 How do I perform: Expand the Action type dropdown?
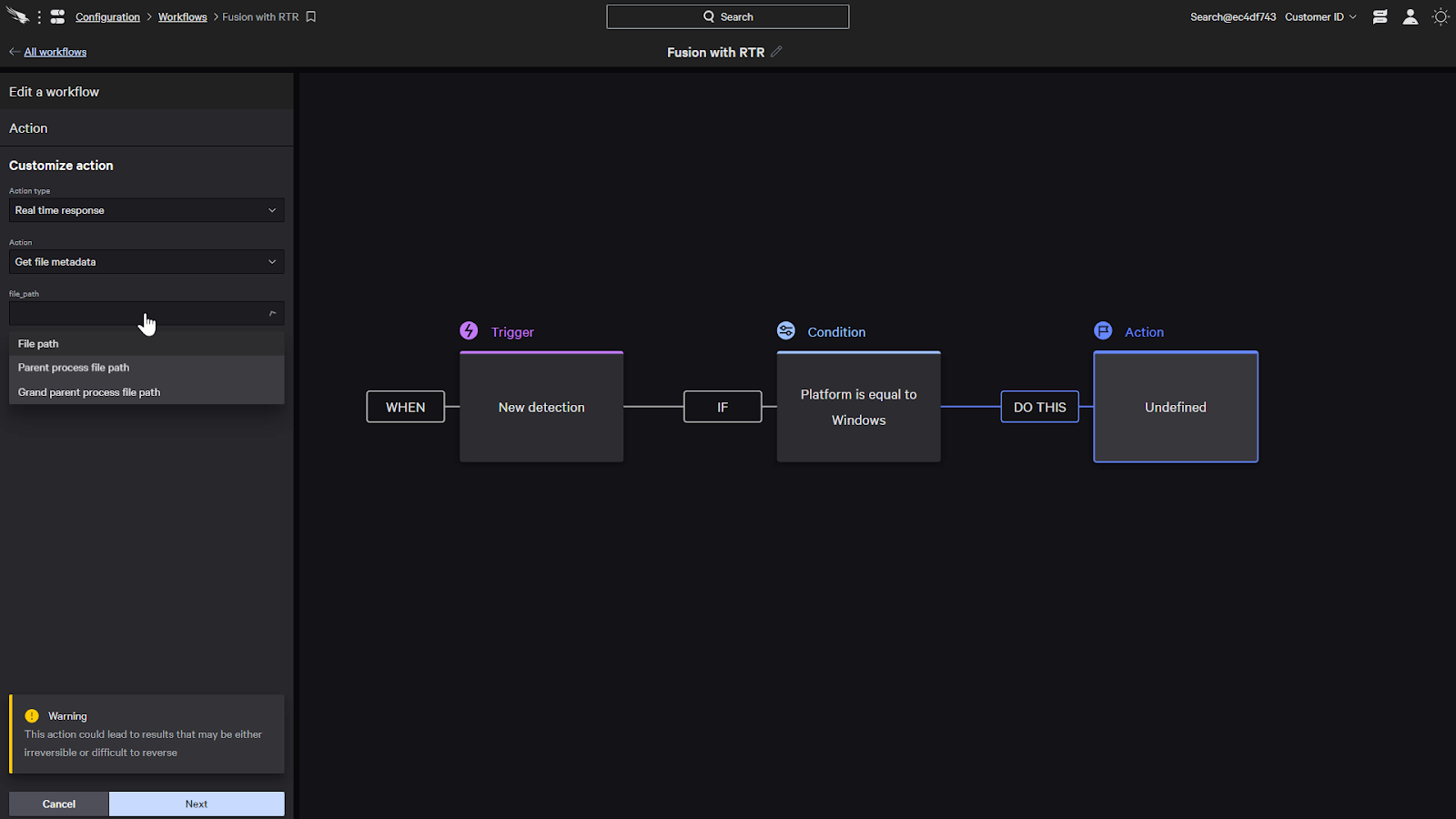click(147, 210)
